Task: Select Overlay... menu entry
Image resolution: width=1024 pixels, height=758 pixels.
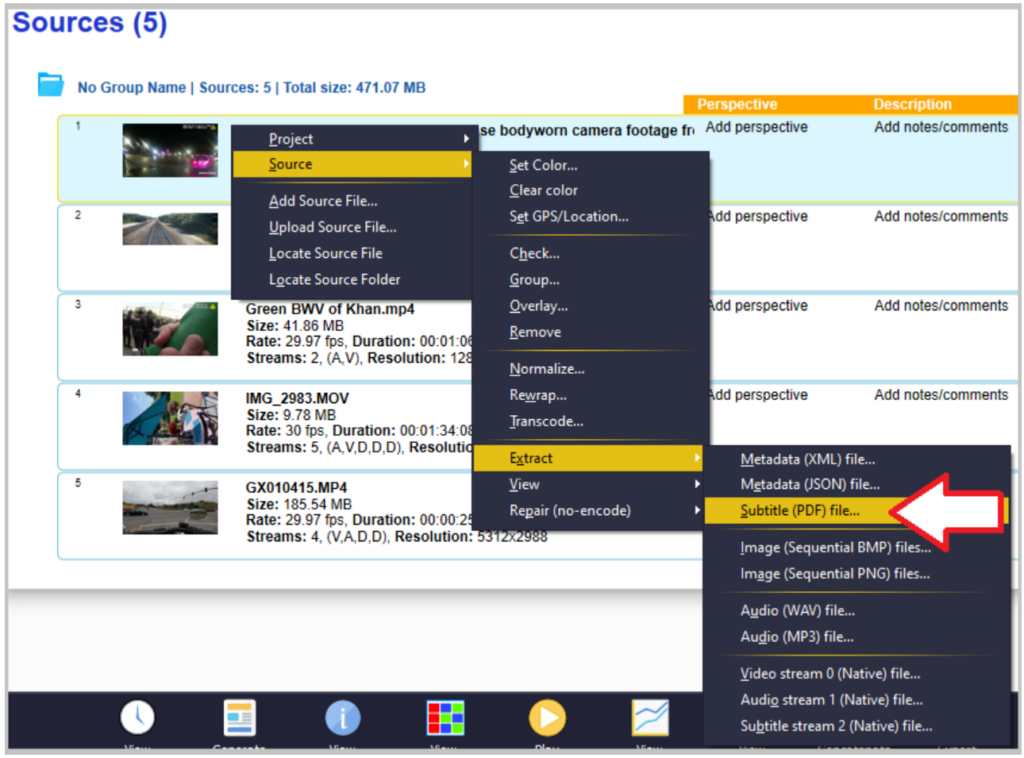Action: [590, 306]
